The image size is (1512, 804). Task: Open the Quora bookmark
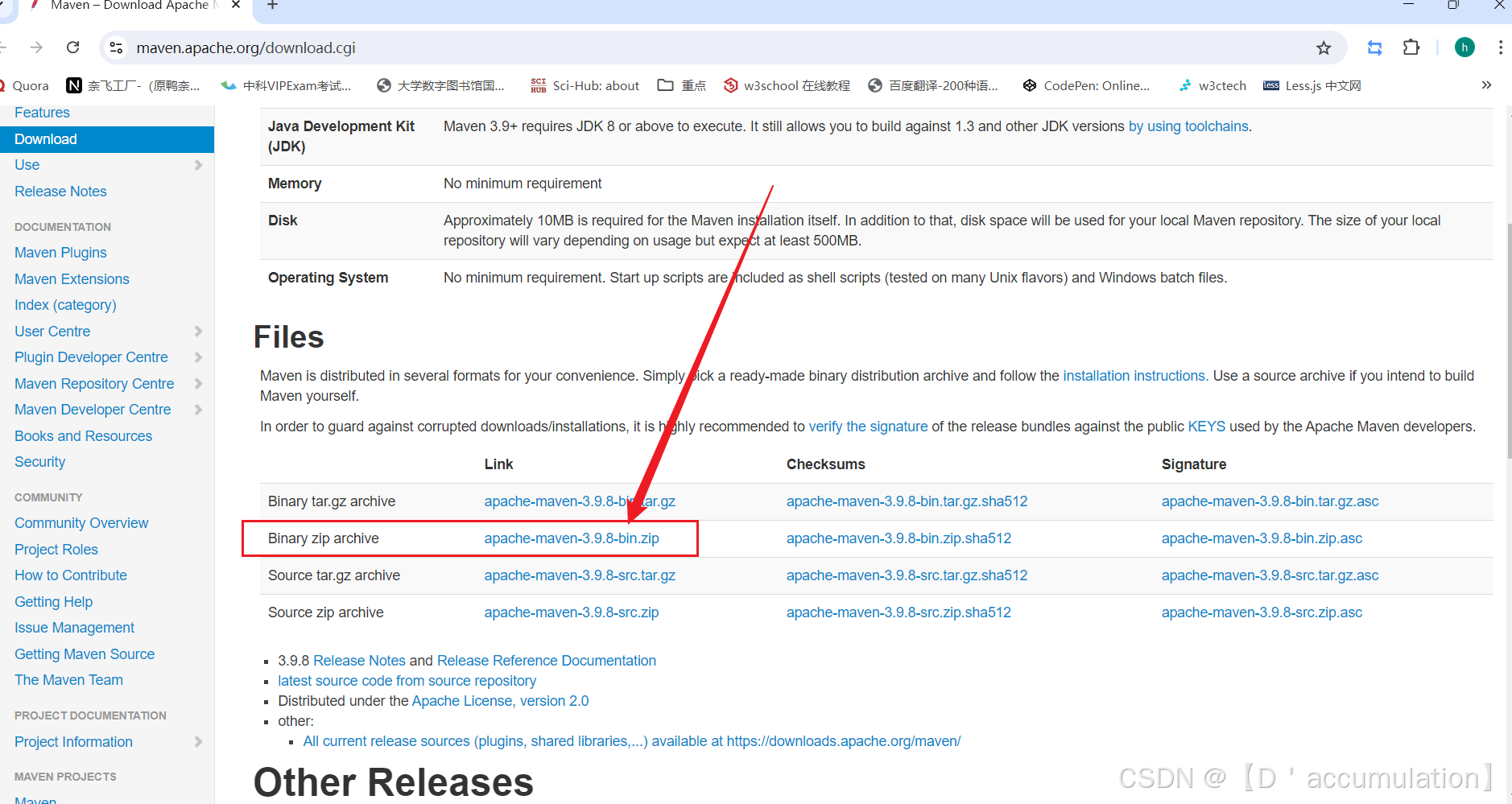[24, 85]
